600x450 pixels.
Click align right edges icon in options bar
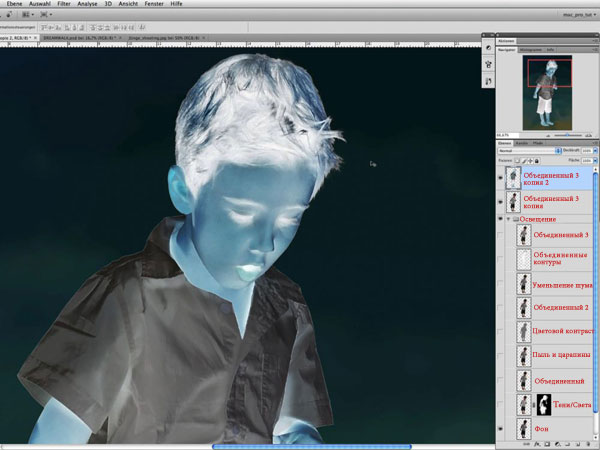pos(82,28)
